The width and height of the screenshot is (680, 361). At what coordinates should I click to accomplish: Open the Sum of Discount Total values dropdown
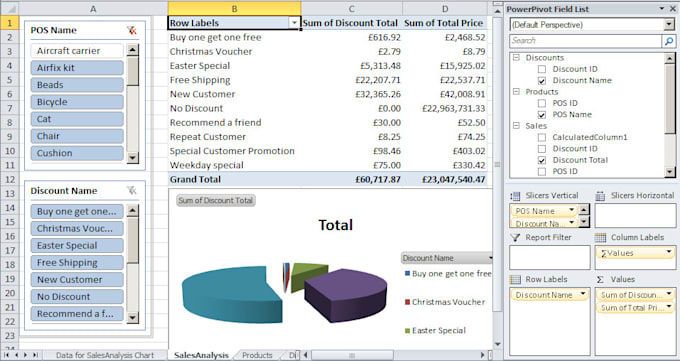[x=669, y=295]
